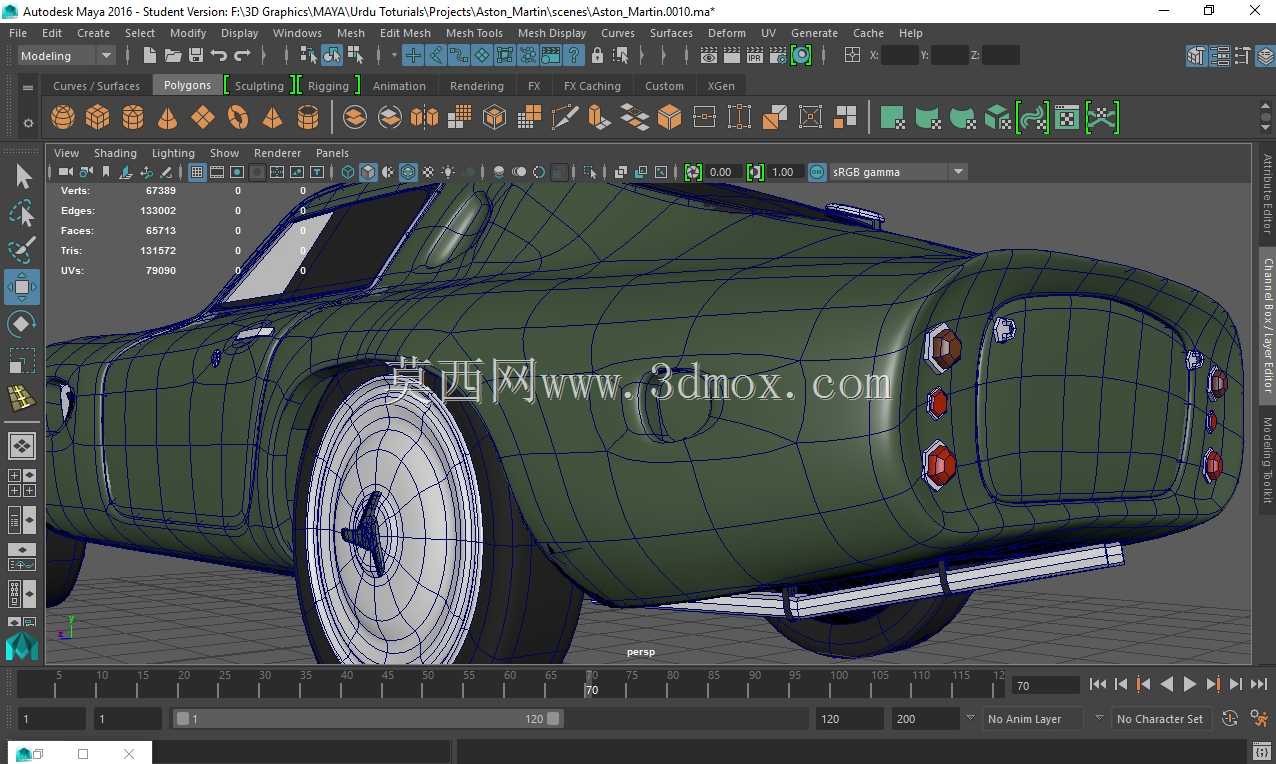
Task: Click the Save Scene disk icon
Action: [x=196, y=55]
